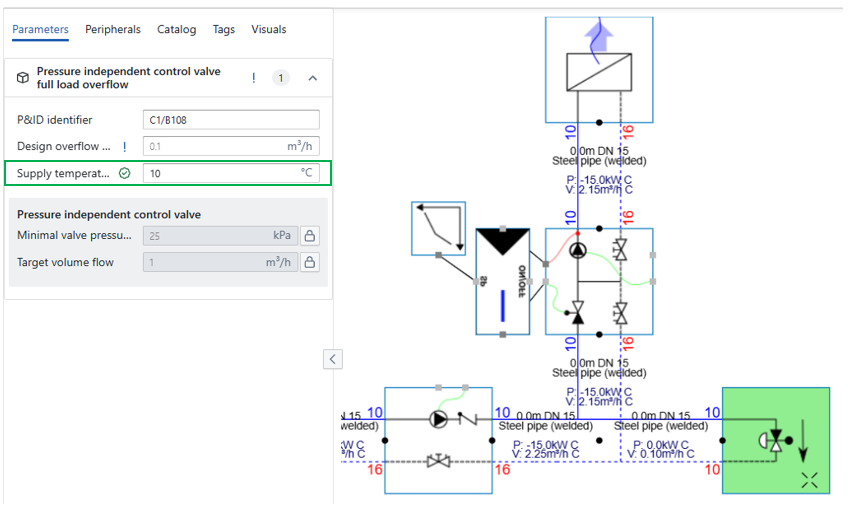Open the Catalog tab
The height and width of the screenshot is (512, 848).
click(x=177, y=30)
